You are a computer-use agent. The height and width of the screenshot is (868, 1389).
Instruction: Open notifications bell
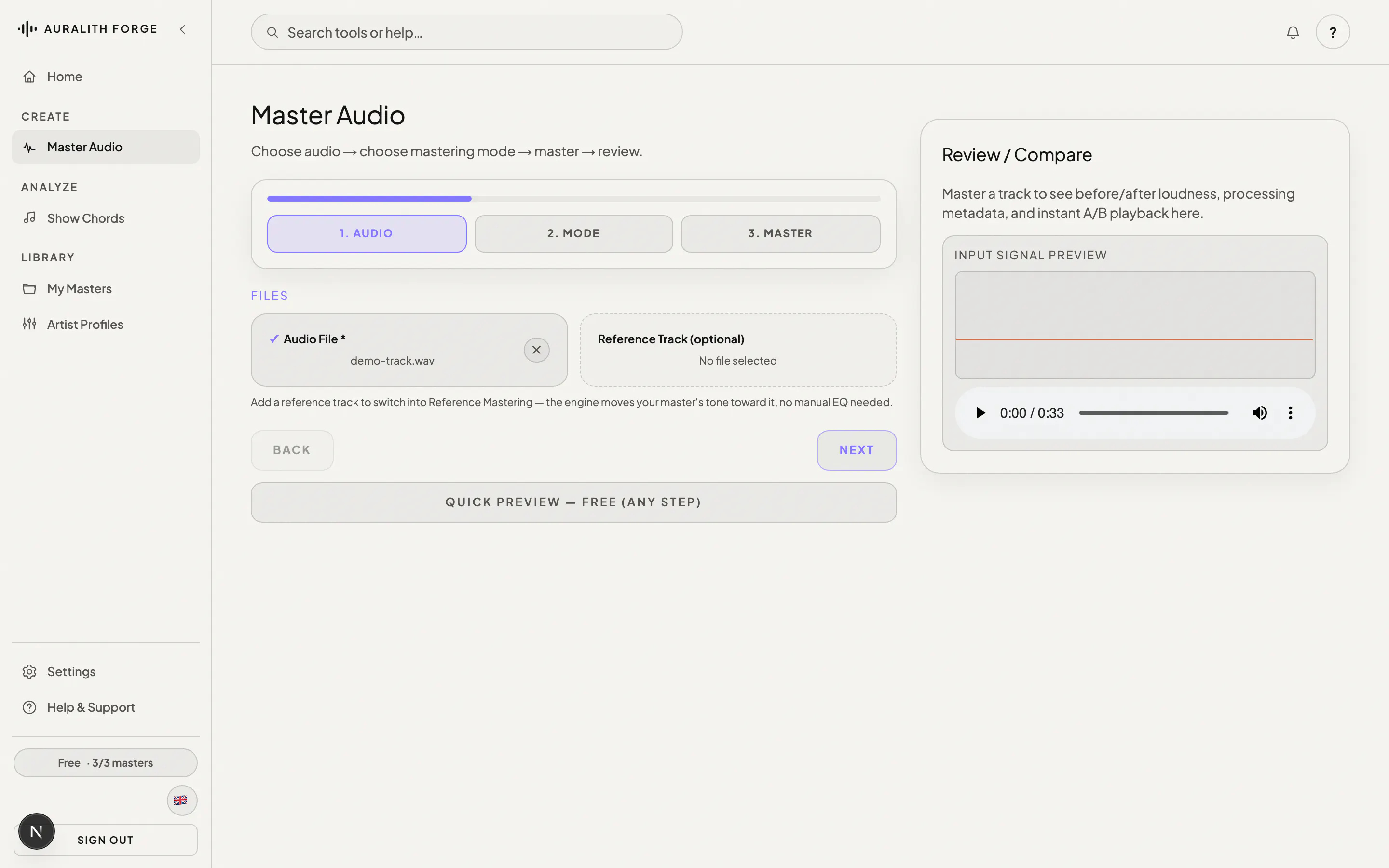(x=1293, y=33)
